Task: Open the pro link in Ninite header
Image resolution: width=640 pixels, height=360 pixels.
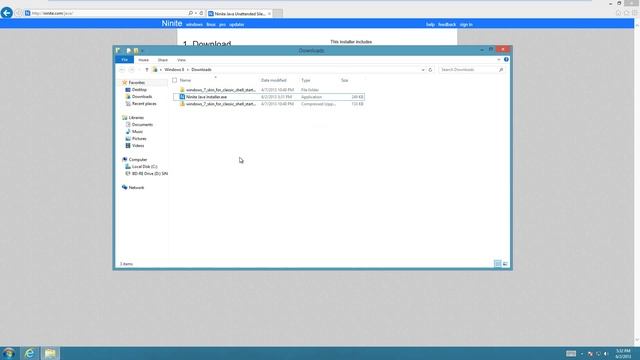Action: pos(222,24)
